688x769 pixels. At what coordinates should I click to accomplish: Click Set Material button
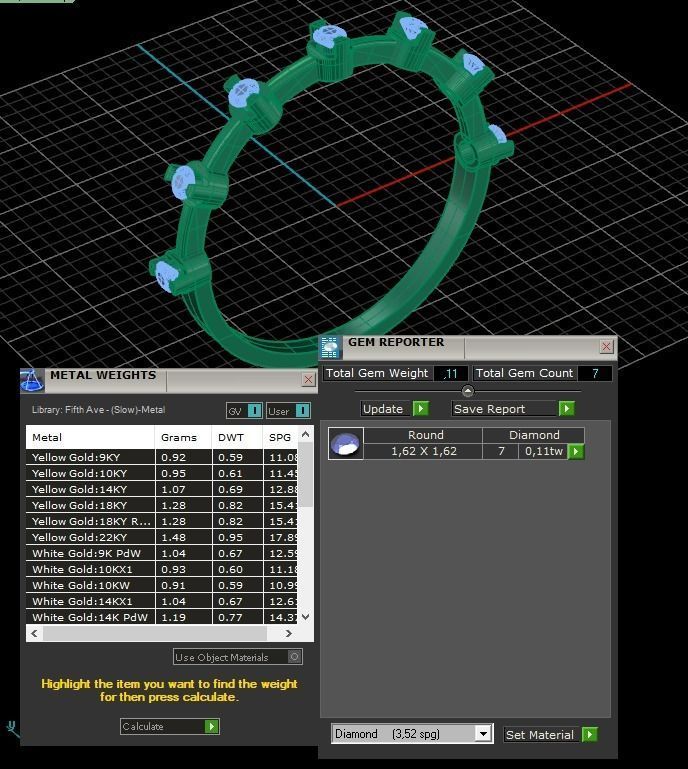(541, 735)
